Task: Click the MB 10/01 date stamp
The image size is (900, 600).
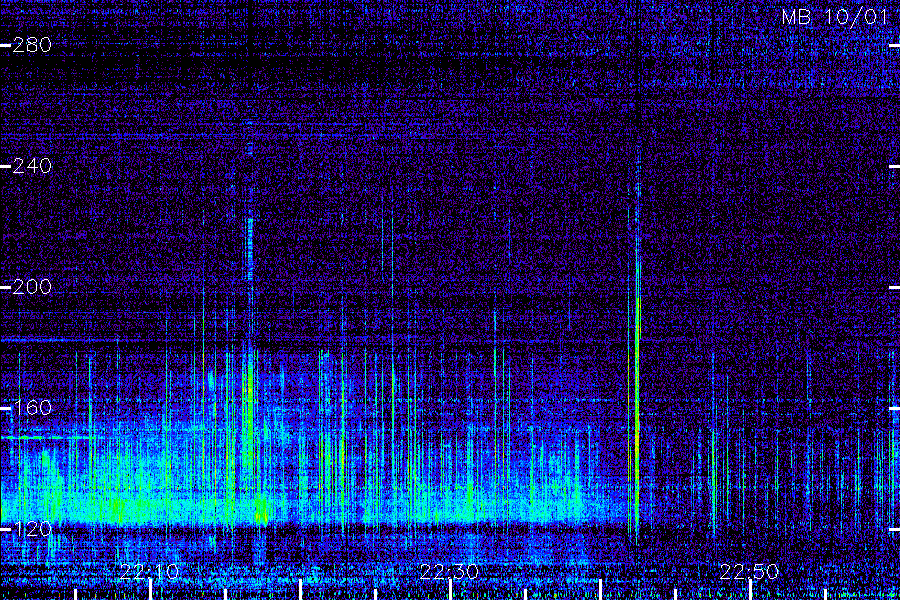Action: click(x=835, y=17)
